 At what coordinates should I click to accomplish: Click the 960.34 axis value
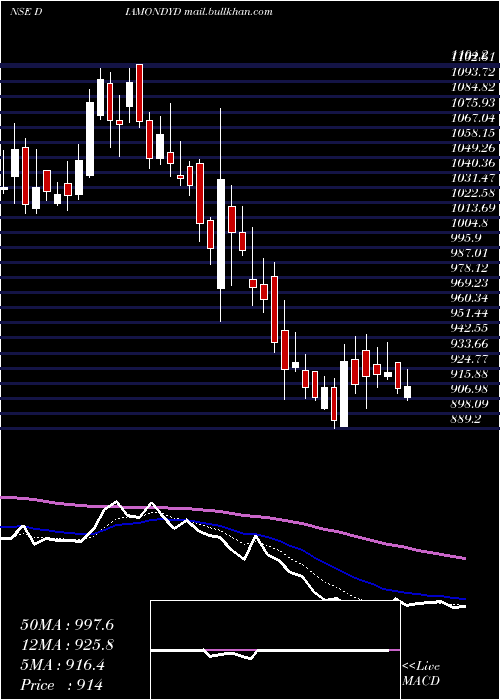470,299
